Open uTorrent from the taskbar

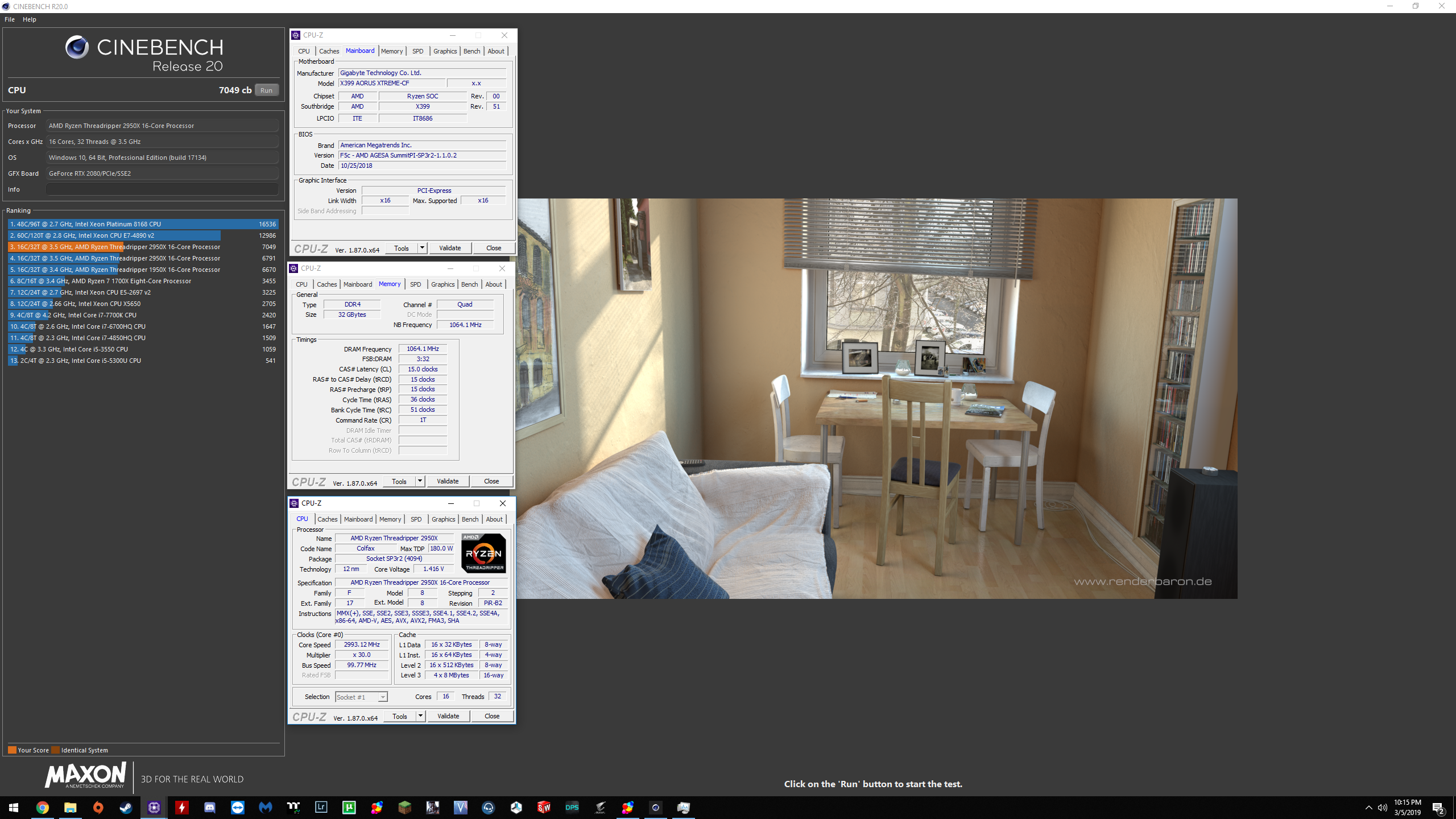coord(349,808)
